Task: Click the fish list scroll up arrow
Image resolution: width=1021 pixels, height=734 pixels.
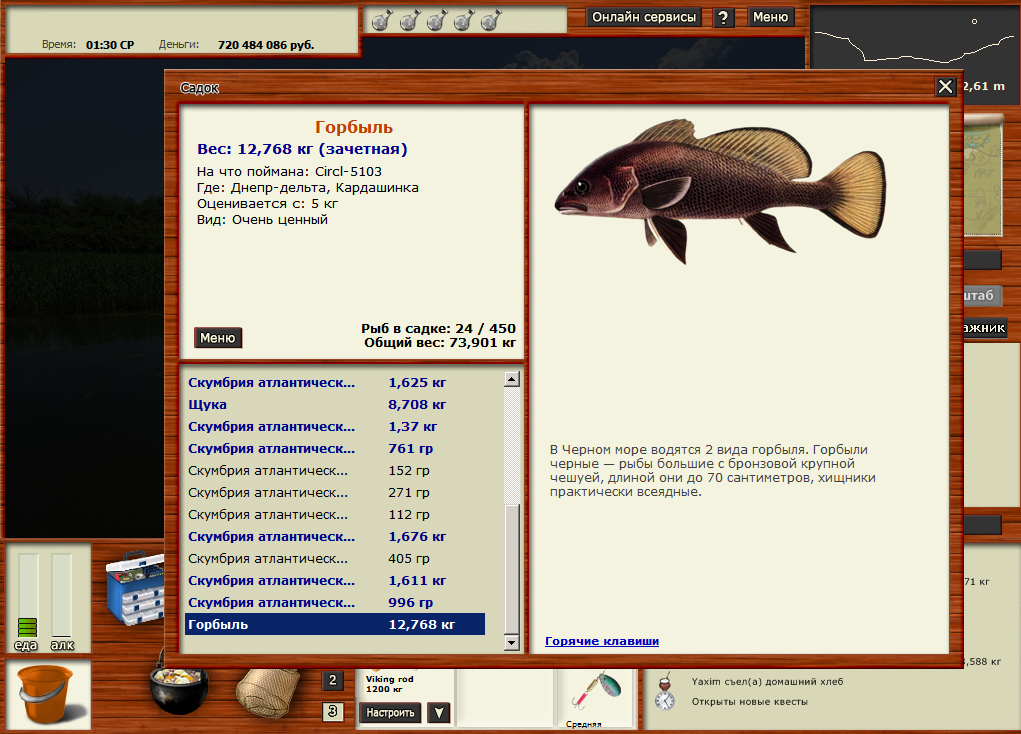Action: coord(512,379)
